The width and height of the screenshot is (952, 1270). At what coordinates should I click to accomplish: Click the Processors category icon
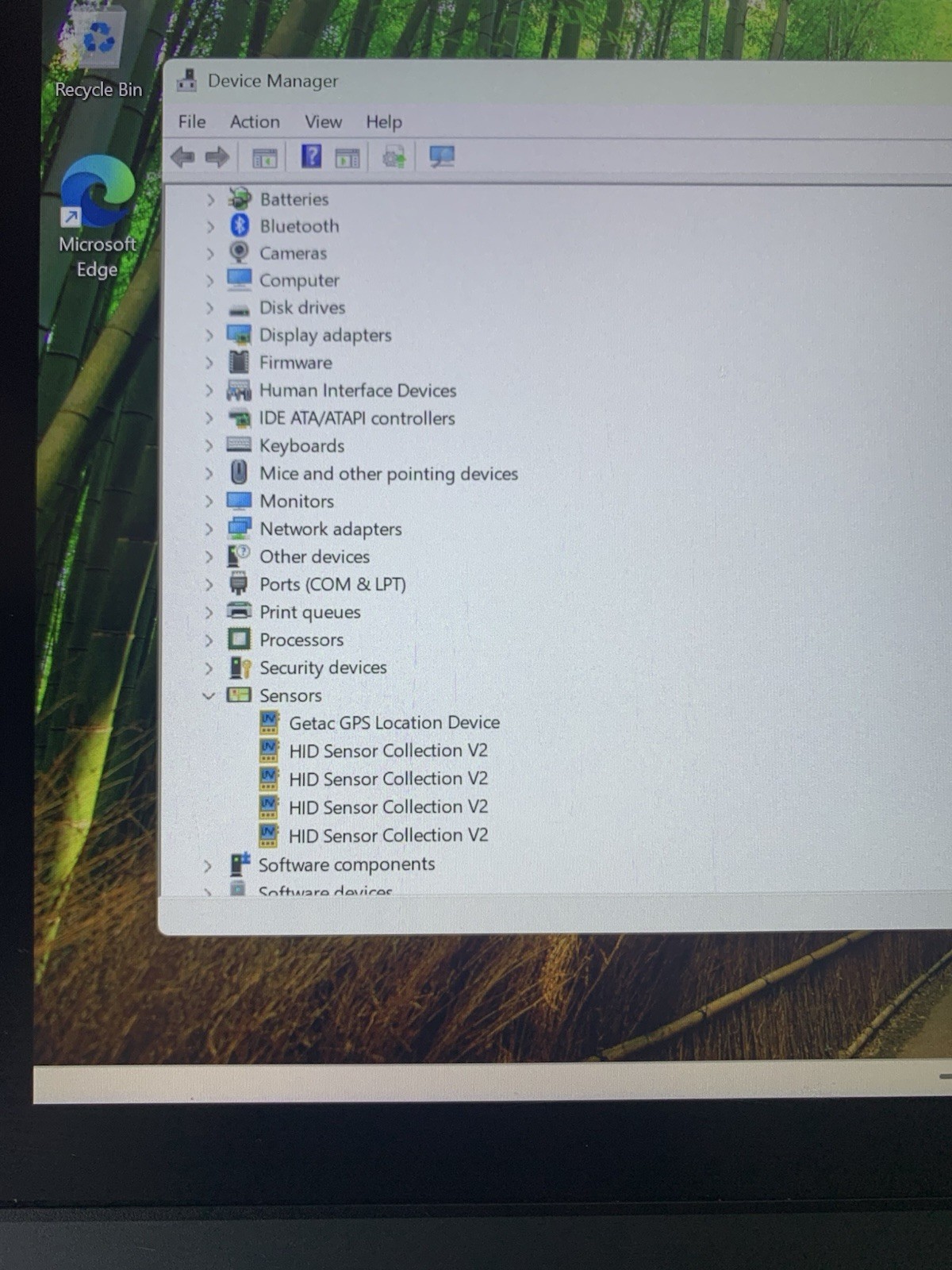point(239,639)
